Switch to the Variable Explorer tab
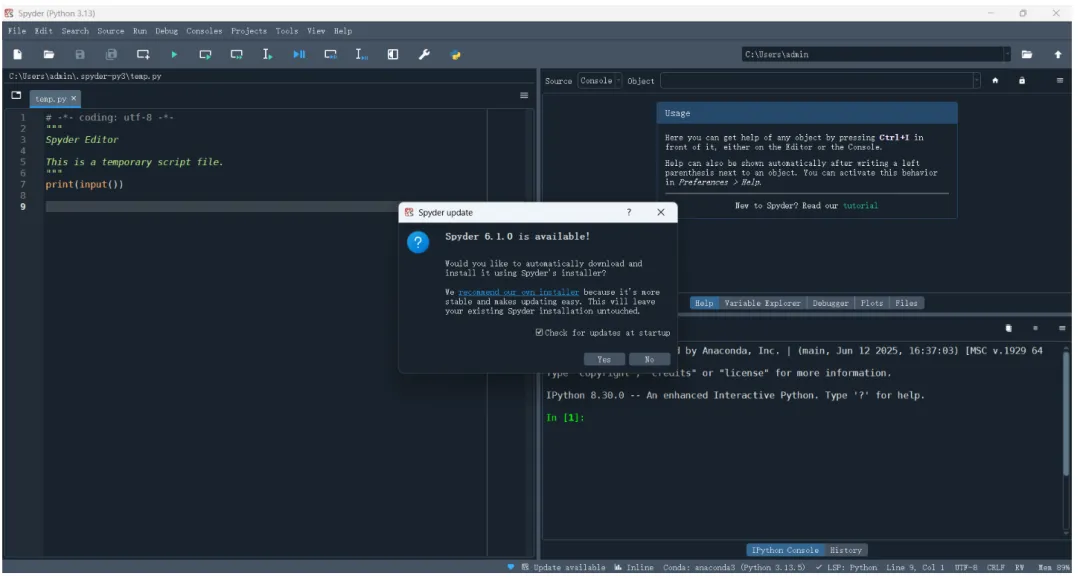The height and width of the screenshot is (579, 1080). 761,303
